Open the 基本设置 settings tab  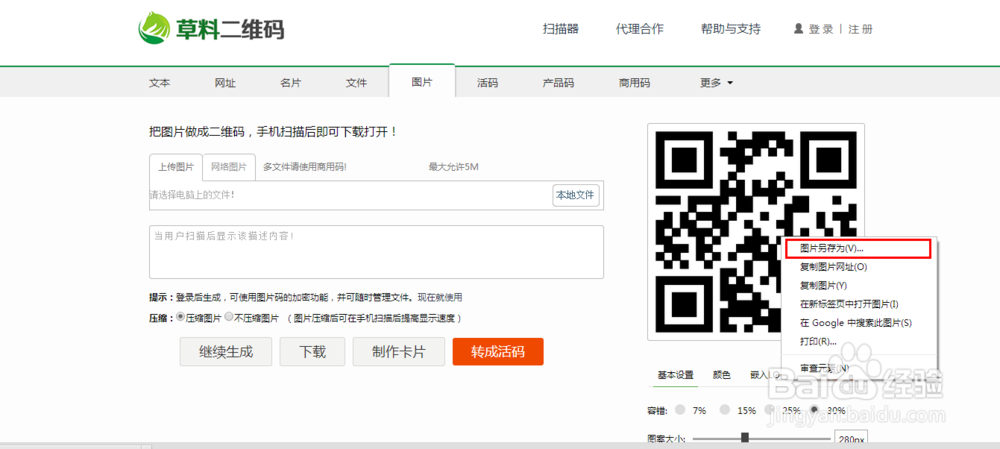675,374
